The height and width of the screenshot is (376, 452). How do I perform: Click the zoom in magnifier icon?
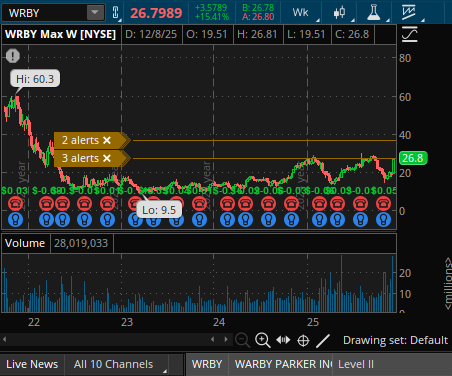(262, 340)
